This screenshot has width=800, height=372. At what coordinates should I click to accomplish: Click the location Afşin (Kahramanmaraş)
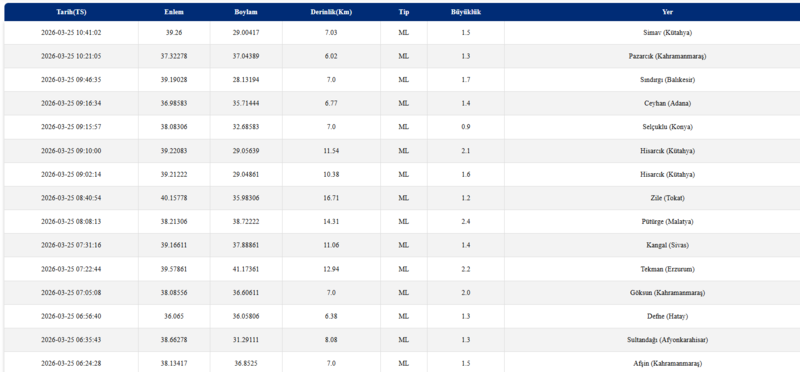[x=667, y=364]
